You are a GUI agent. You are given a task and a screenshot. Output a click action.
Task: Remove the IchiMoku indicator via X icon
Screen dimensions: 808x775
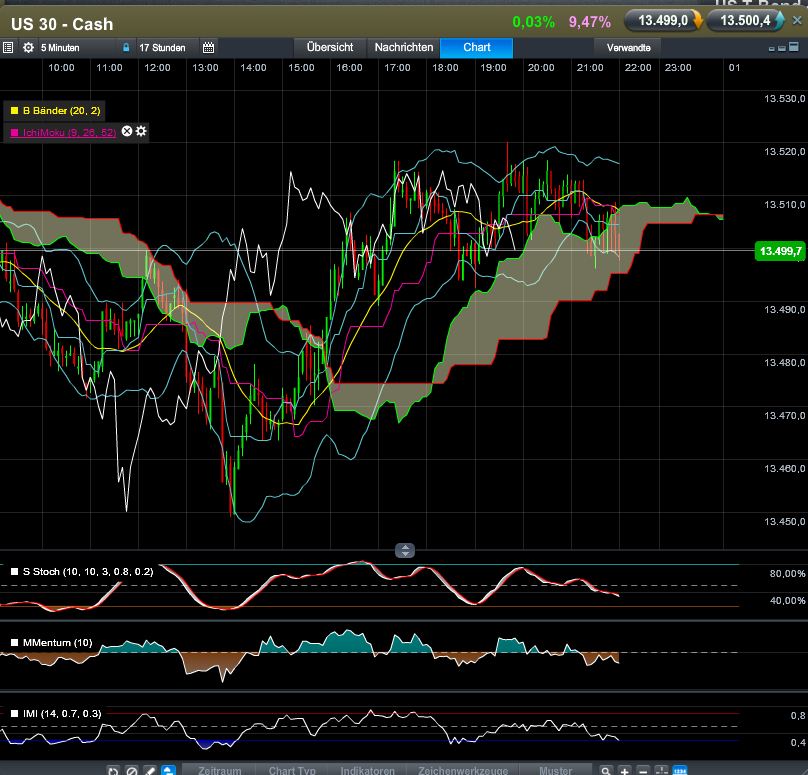(x=127, y=131)
